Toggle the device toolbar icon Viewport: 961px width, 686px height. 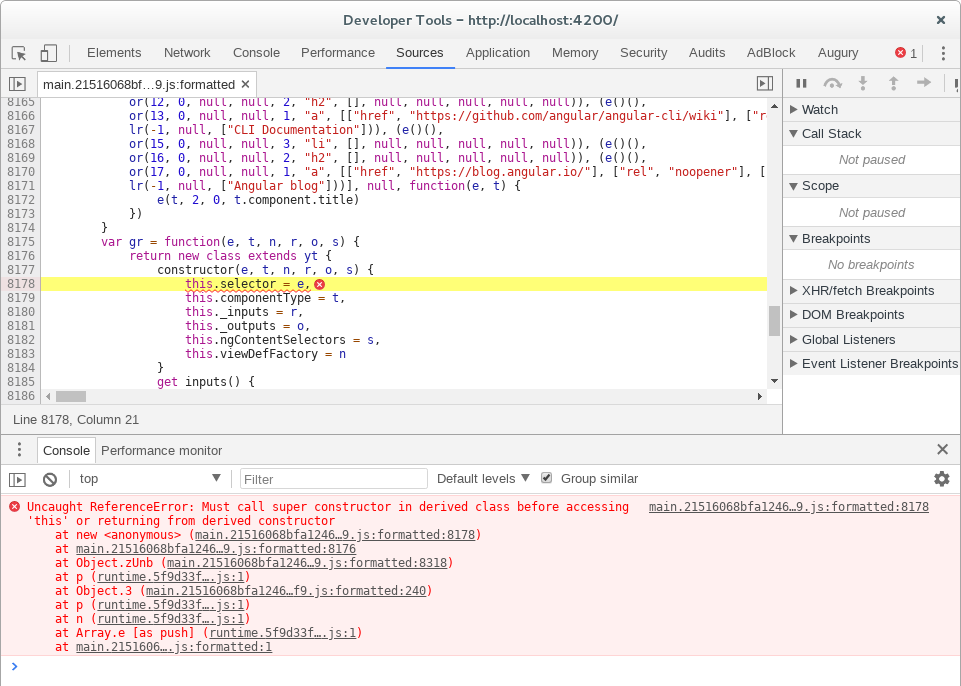click(x=48, y=53)
